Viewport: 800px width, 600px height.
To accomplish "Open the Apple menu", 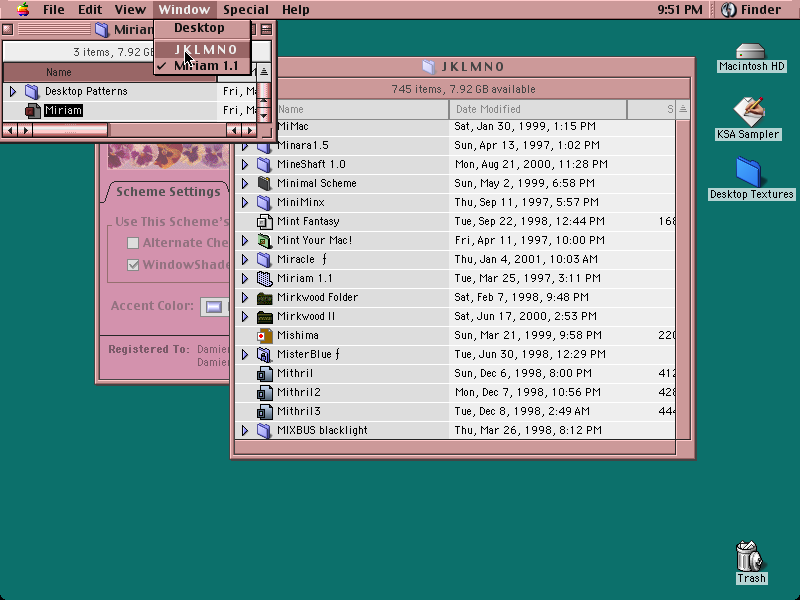I will tap(23, 9).
